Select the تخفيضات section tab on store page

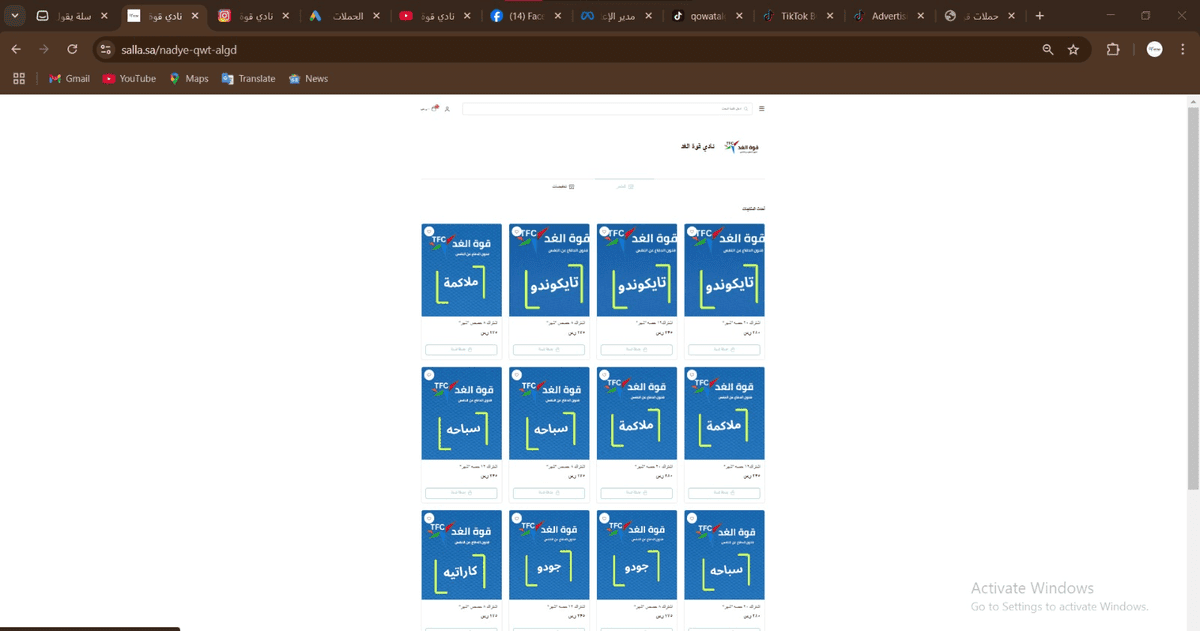(x=563, y=186)
